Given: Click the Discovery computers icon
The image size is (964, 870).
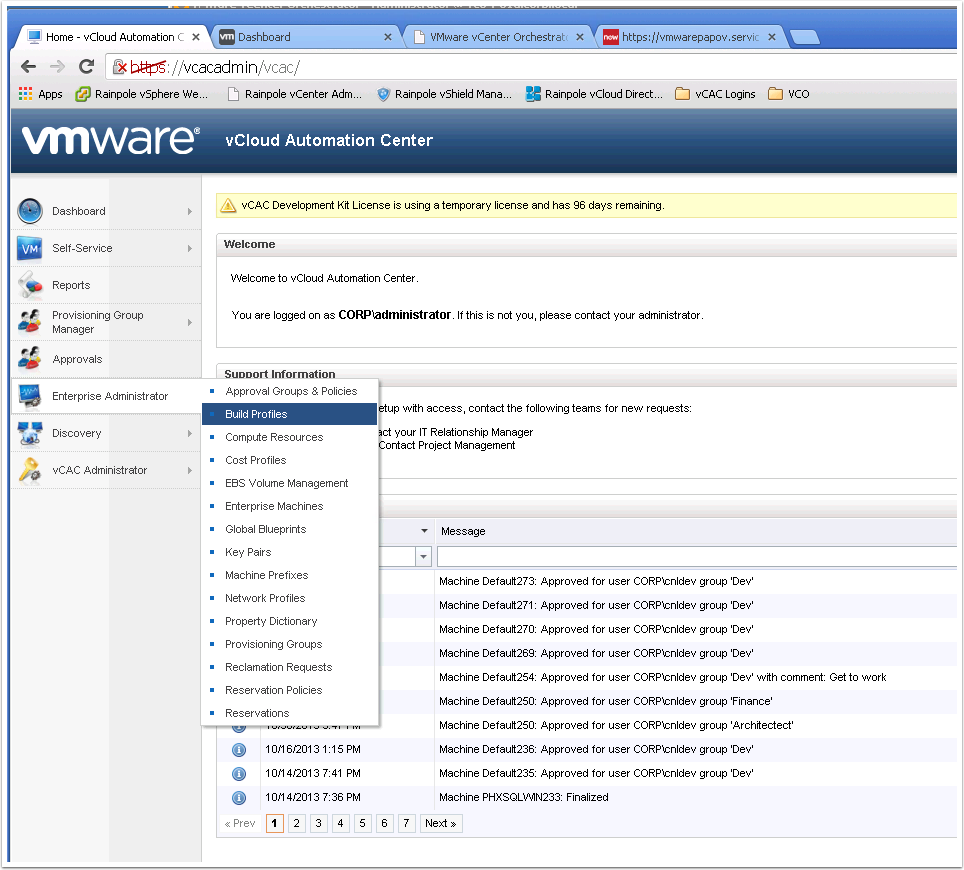Looking at the screenshot, I should (x=30, y=433).
